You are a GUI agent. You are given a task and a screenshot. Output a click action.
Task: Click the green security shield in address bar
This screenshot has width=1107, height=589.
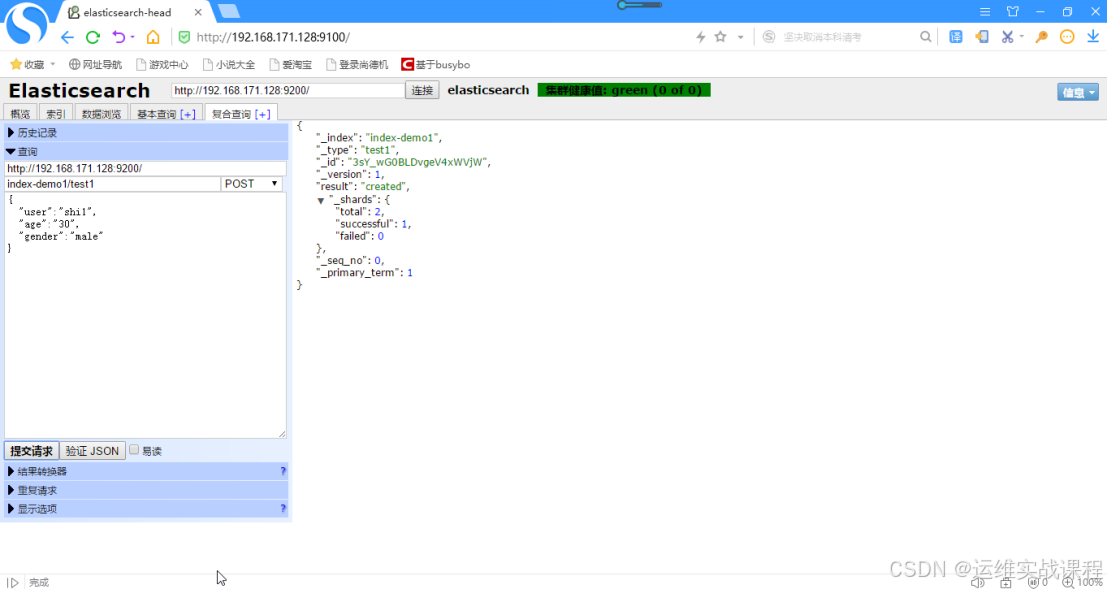184,37
